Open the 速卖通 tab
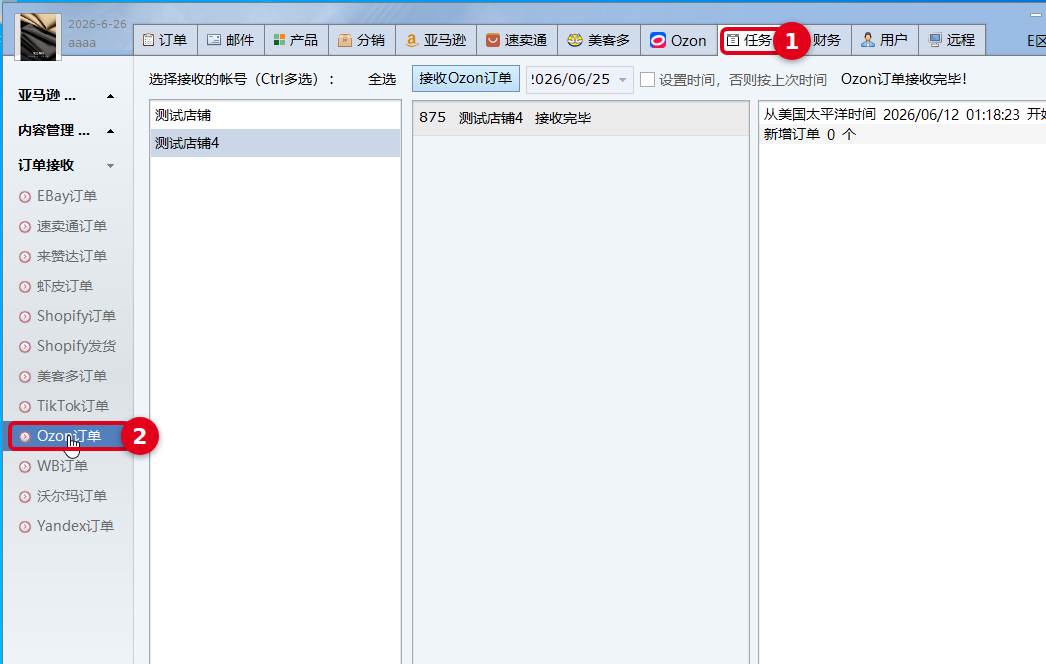This screenshot has height=664, width=1046. tap(517, 40)
